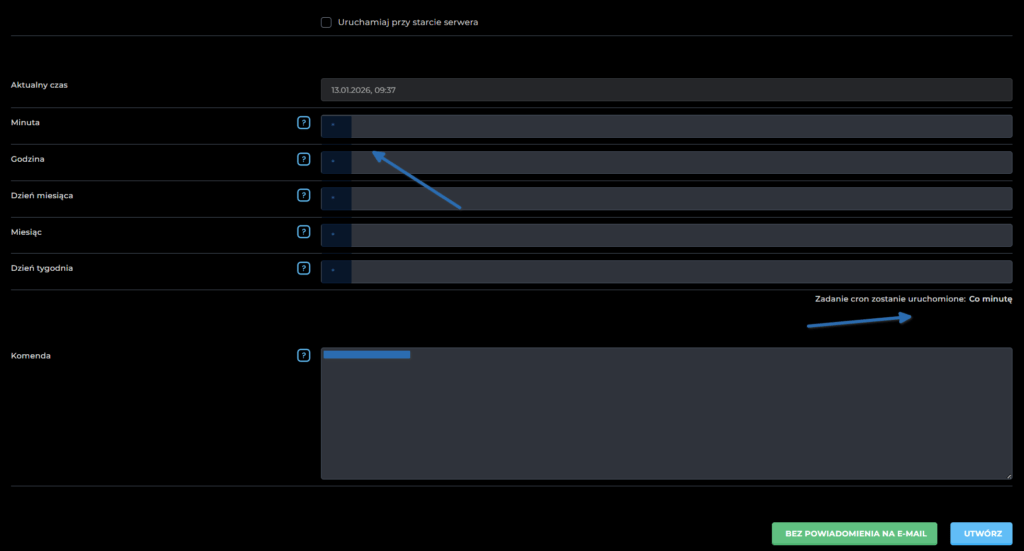Click help icon next to Dzień miesiąca
This screenshot has width=1024, height=551.
[303, 195]
